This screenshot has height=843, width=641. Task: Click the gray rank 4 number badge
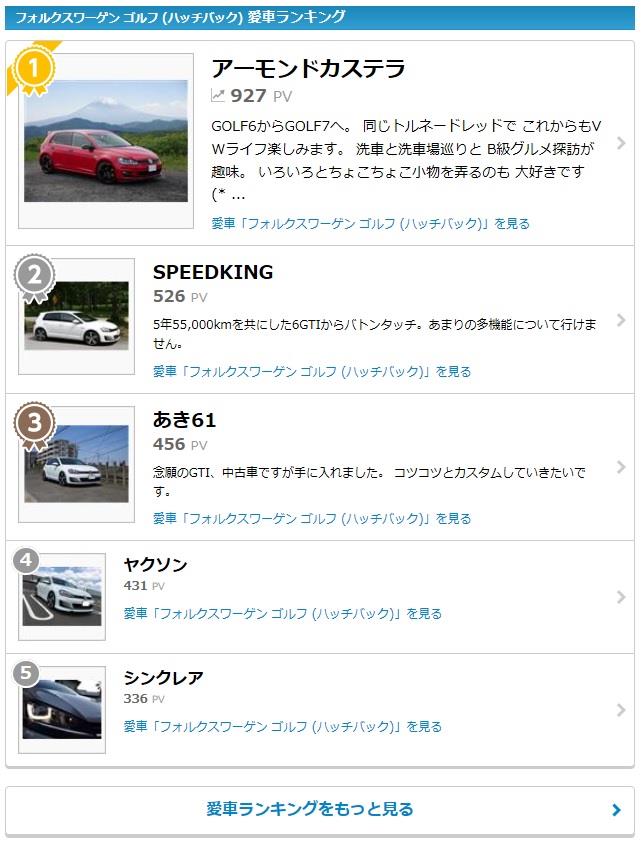[x=25, y=561]
